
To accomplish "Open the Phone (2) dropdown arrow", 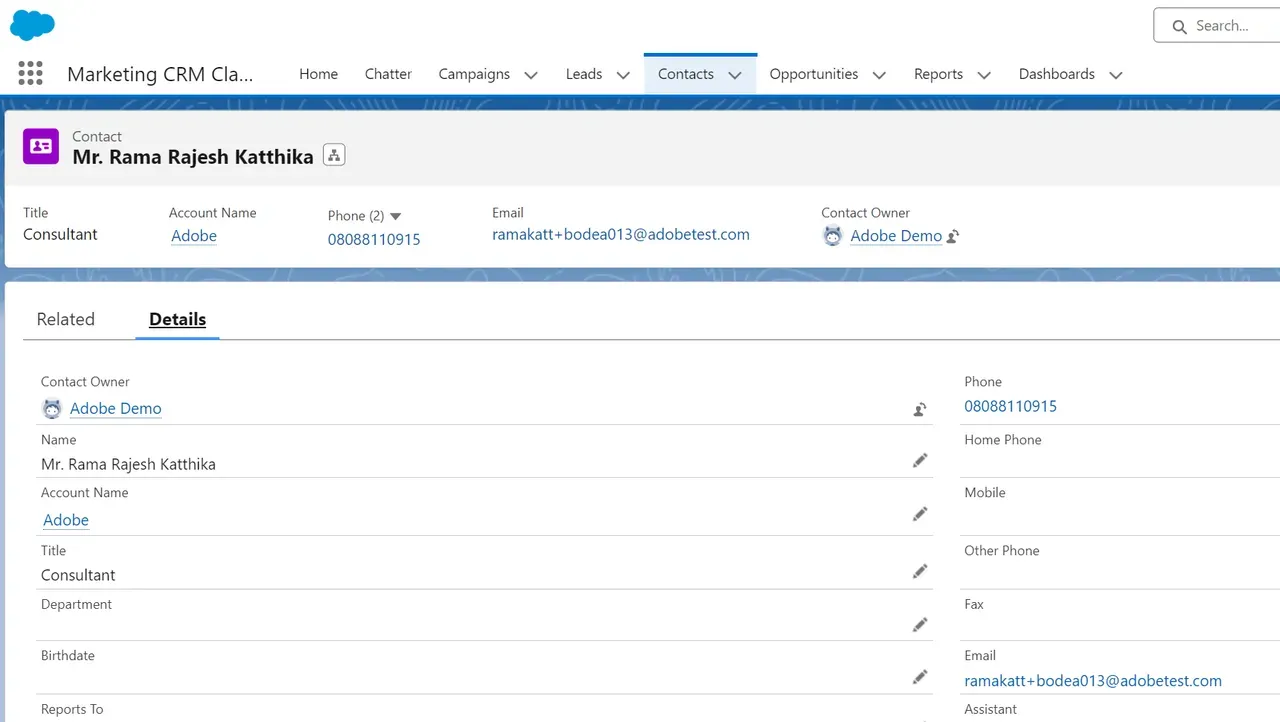I will 395,216.
